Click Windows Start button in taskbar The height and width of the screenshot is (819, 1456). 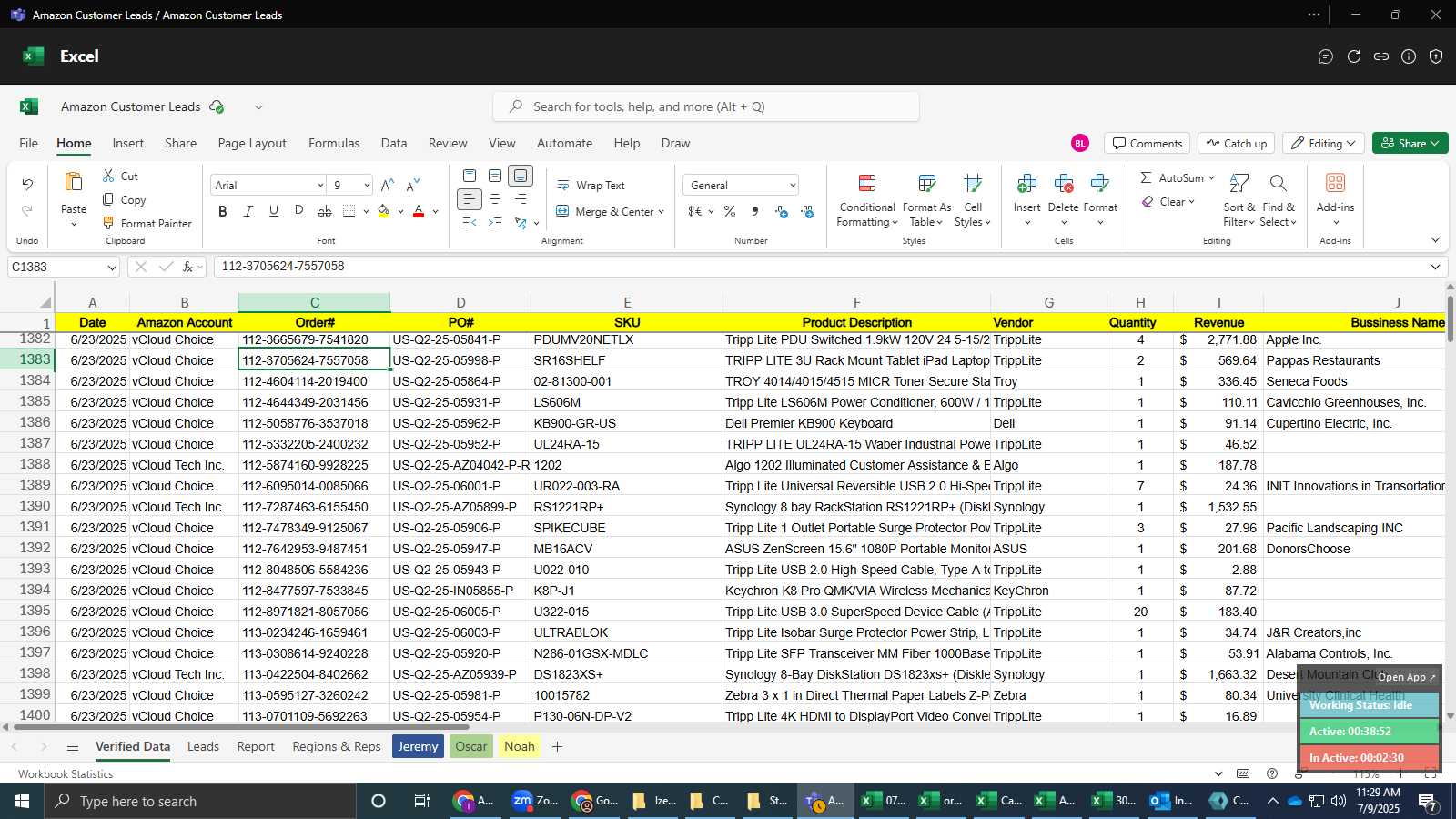tap(22, 801)
